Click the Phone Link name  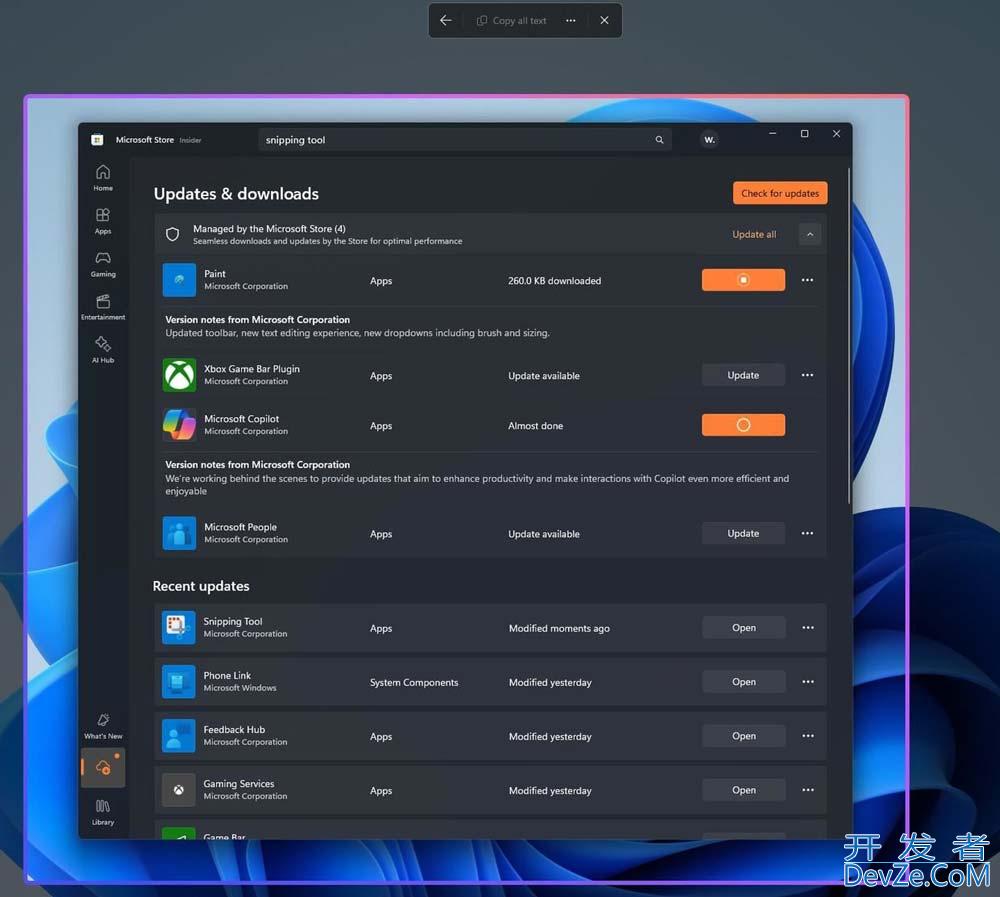(227, 676)
